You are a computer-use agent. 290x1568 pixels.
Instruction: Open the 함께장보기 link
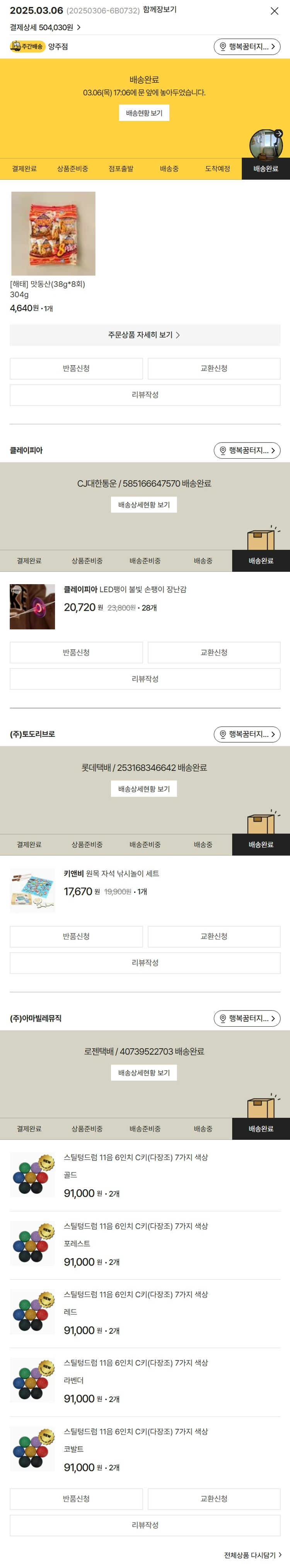click(x=160, y=10)
